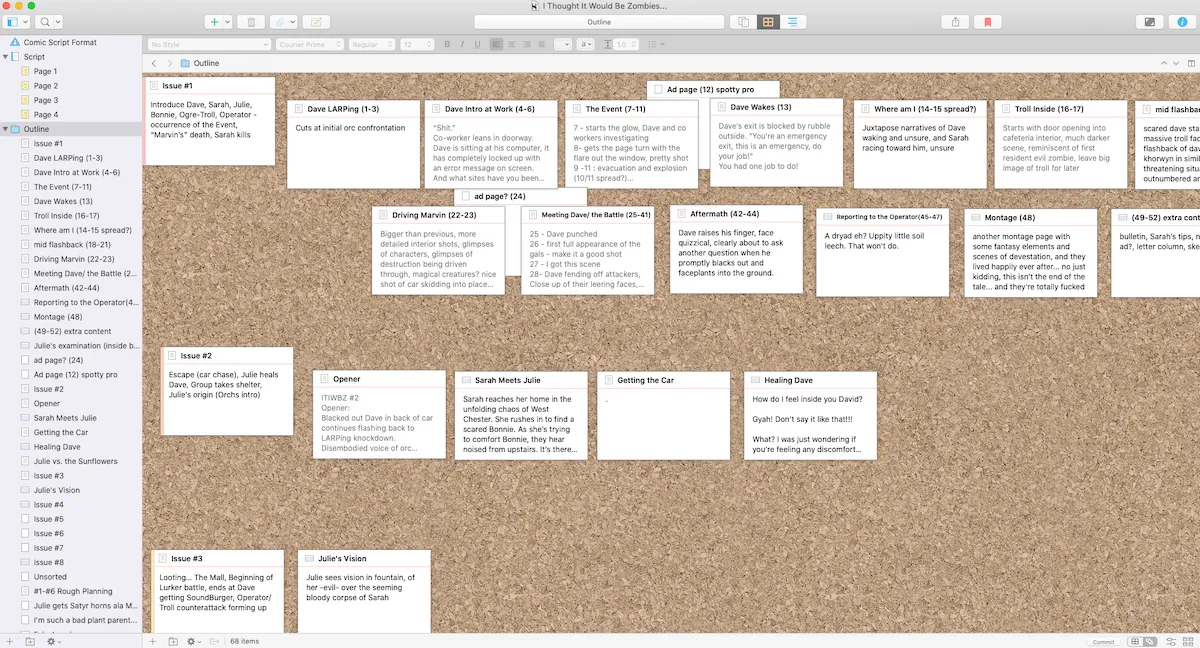
Task: Check the Ad page (12) spotty pro card checkbox
Action: coord(658,90)
